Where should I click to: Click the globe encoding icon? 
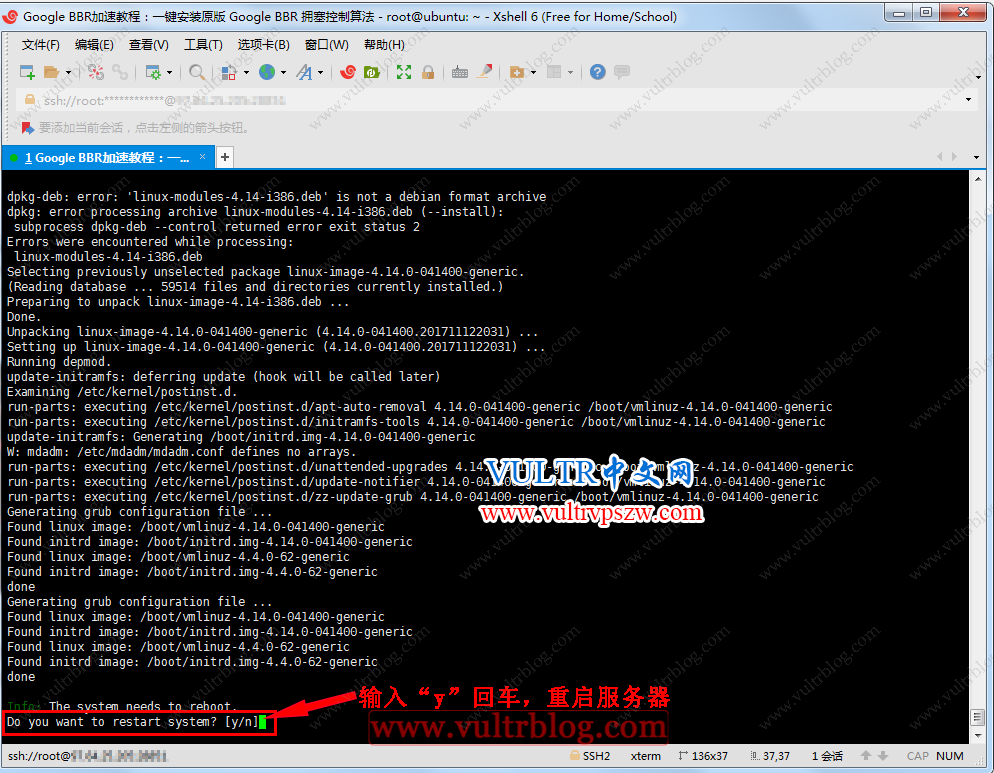tap(267, 72)
